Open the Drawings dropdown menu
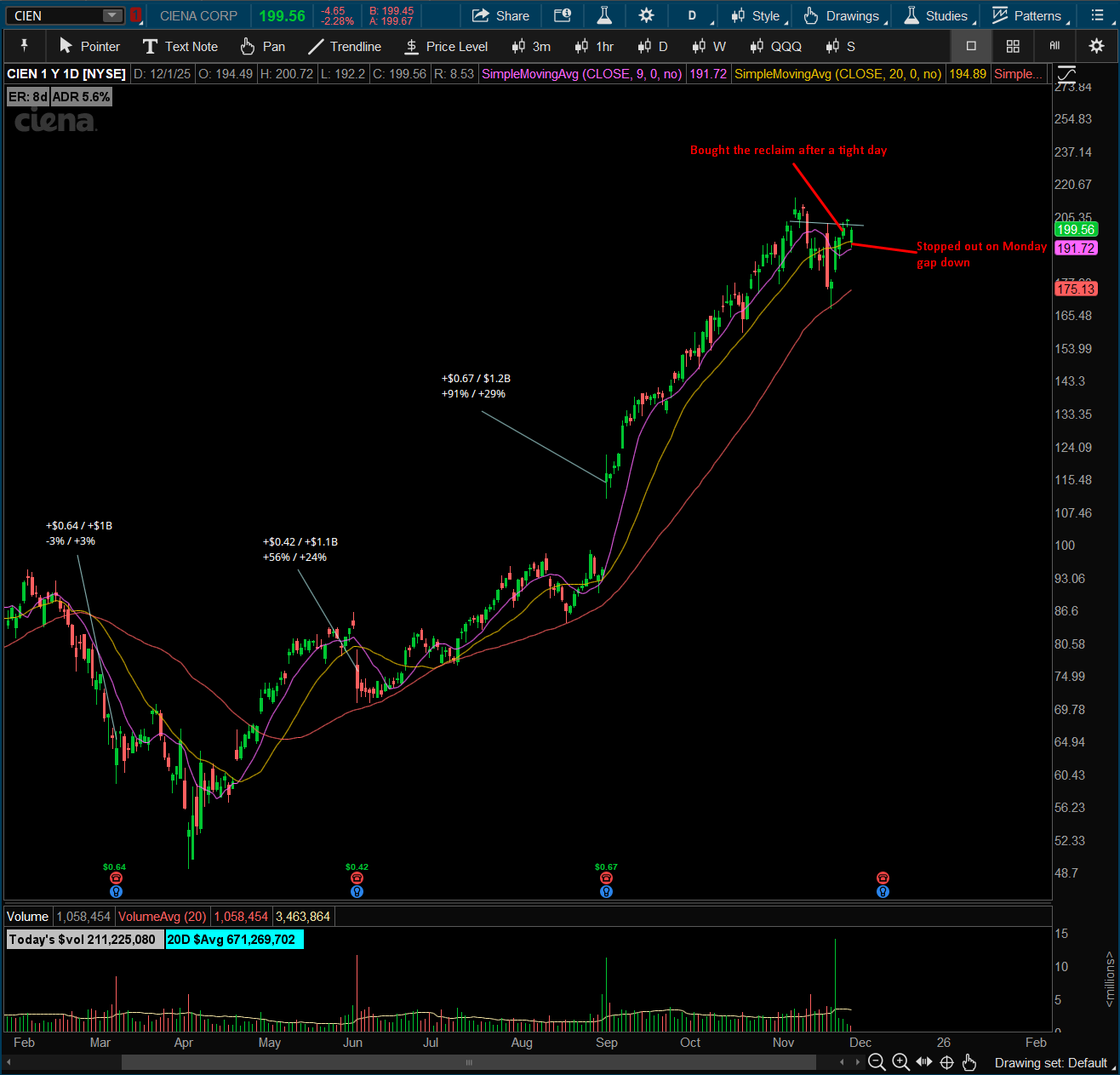The width and height of the screenshot is (1120, 1075). tap(842, 15)
